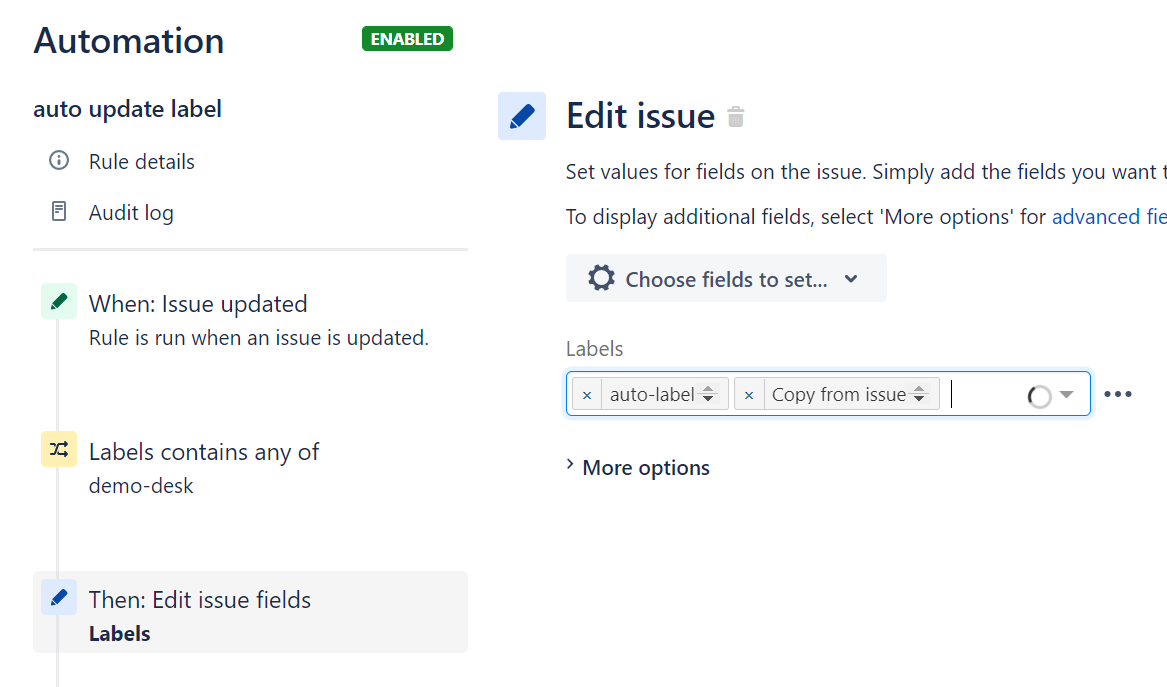Open the Audit log page

(131, 213)
